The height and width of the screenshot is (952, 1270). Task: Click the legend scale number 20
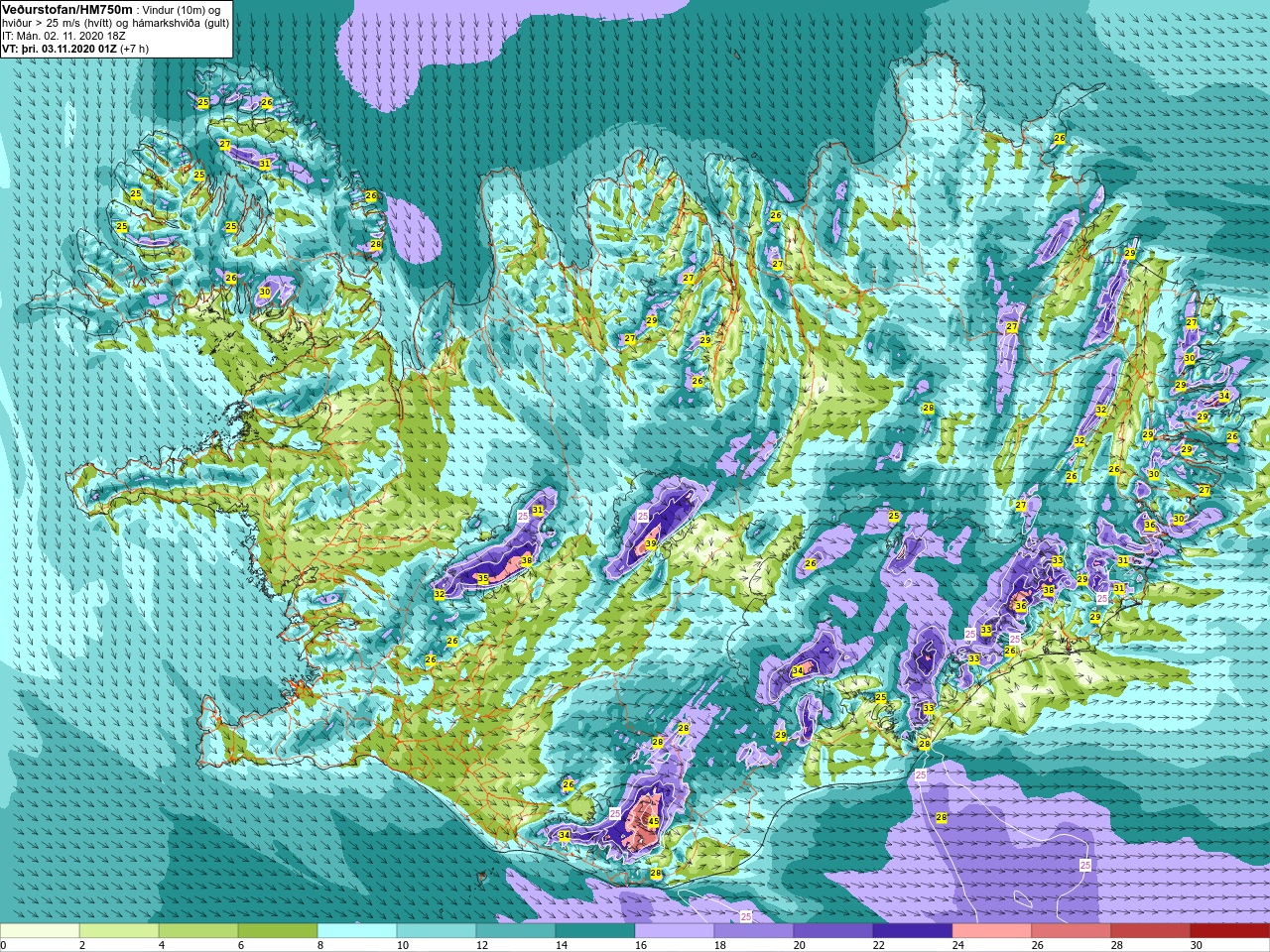801,945
